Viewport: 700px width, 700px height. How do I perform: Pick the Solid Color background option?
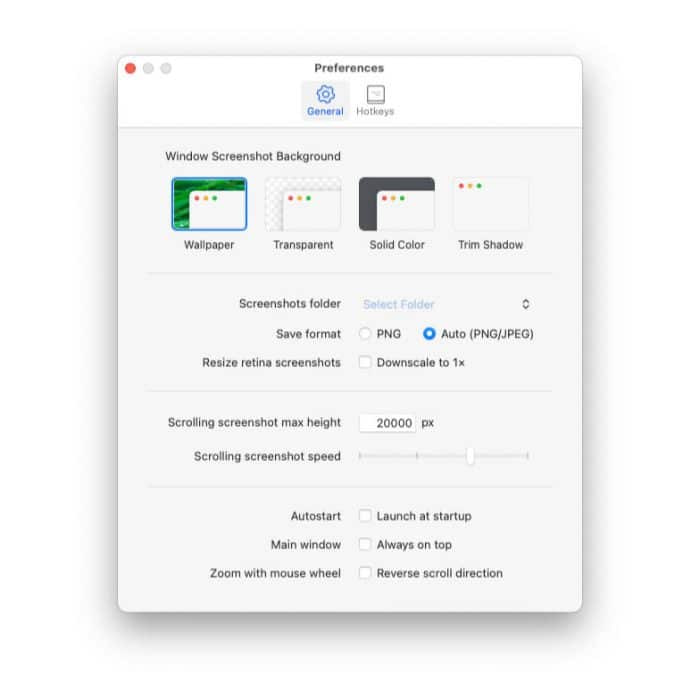tap(397, 204)
